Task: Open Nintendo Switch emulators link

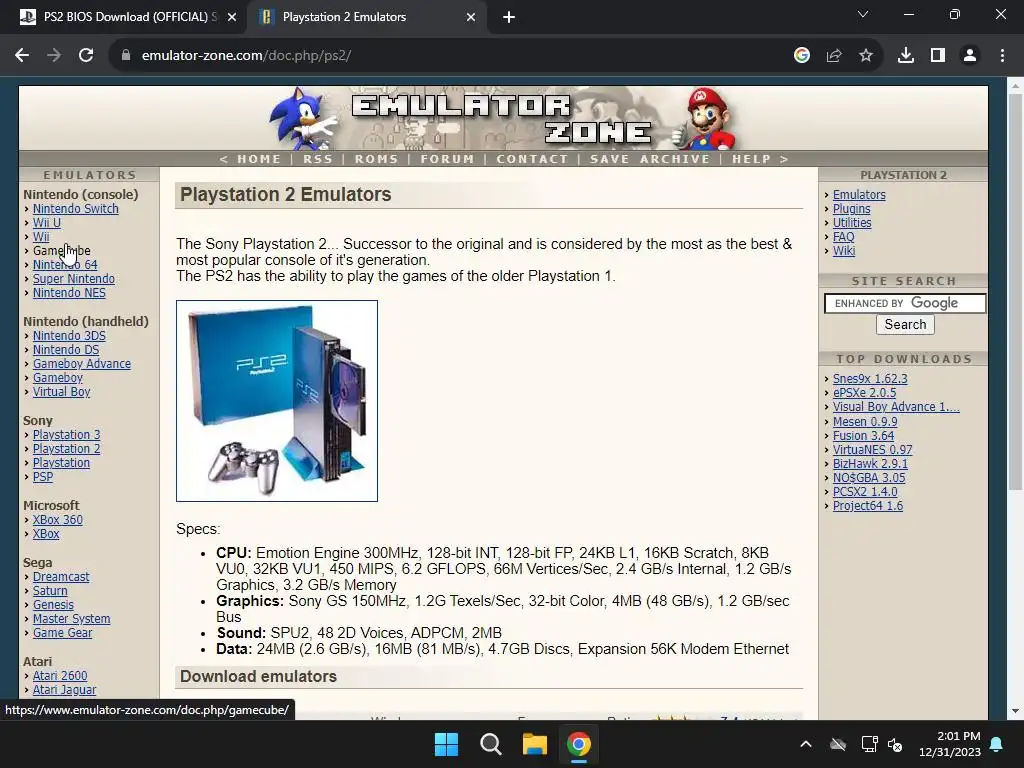Action: (76, 209)
